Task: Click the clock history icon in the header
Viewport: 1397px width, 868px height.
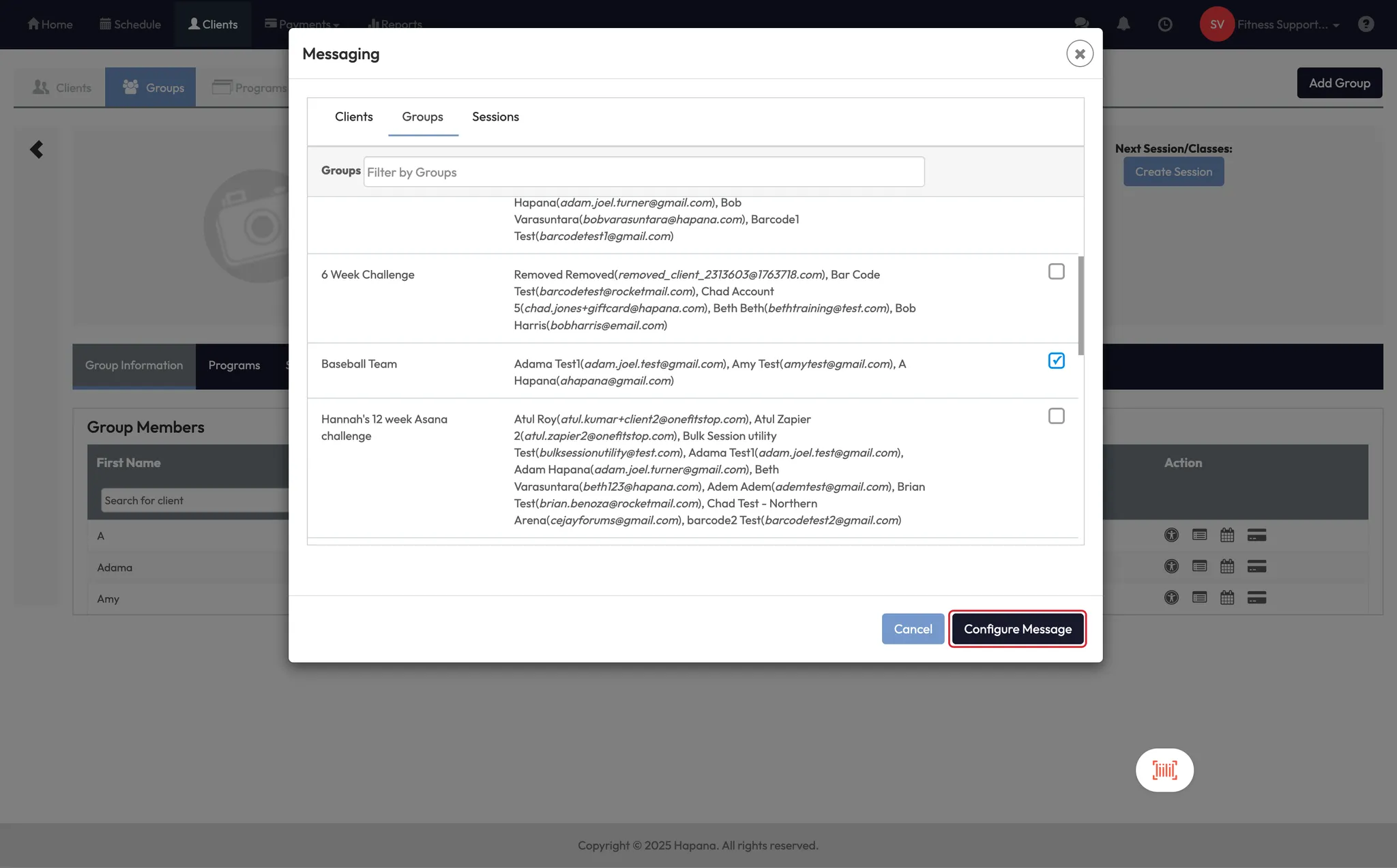Action: (1165, 25)
